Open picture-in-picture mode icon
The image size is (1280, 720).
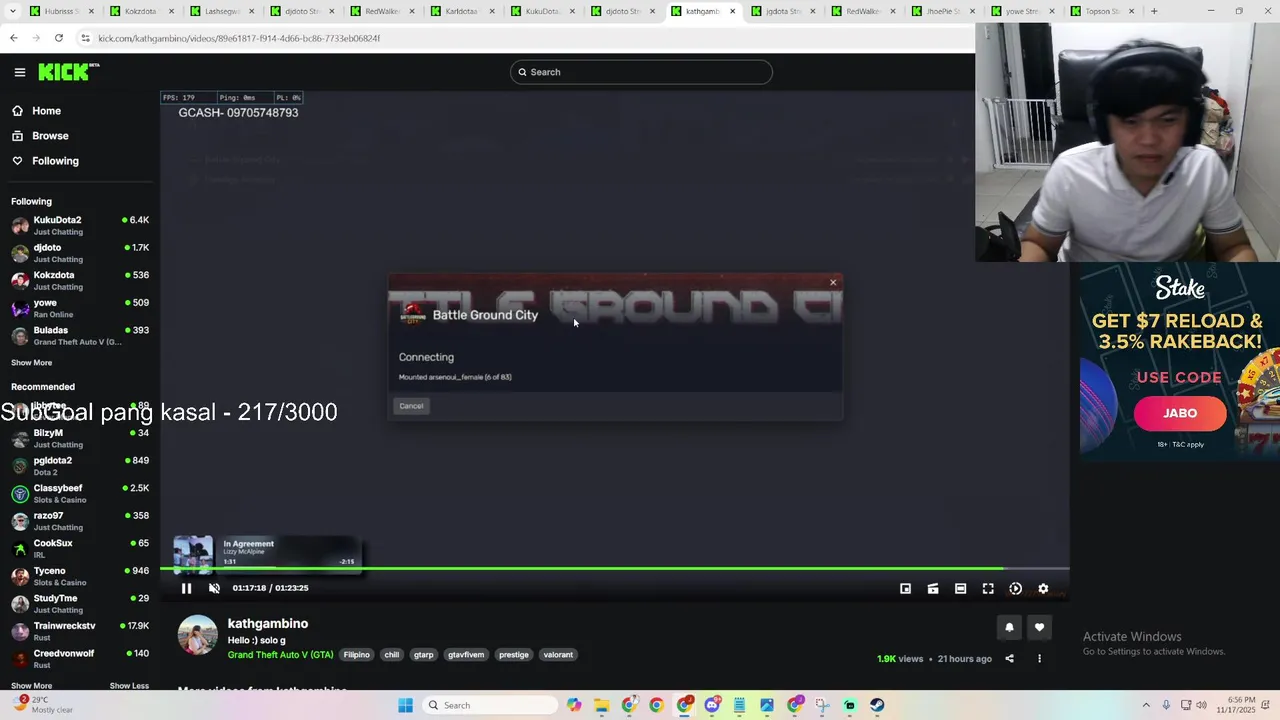[905, 589]
